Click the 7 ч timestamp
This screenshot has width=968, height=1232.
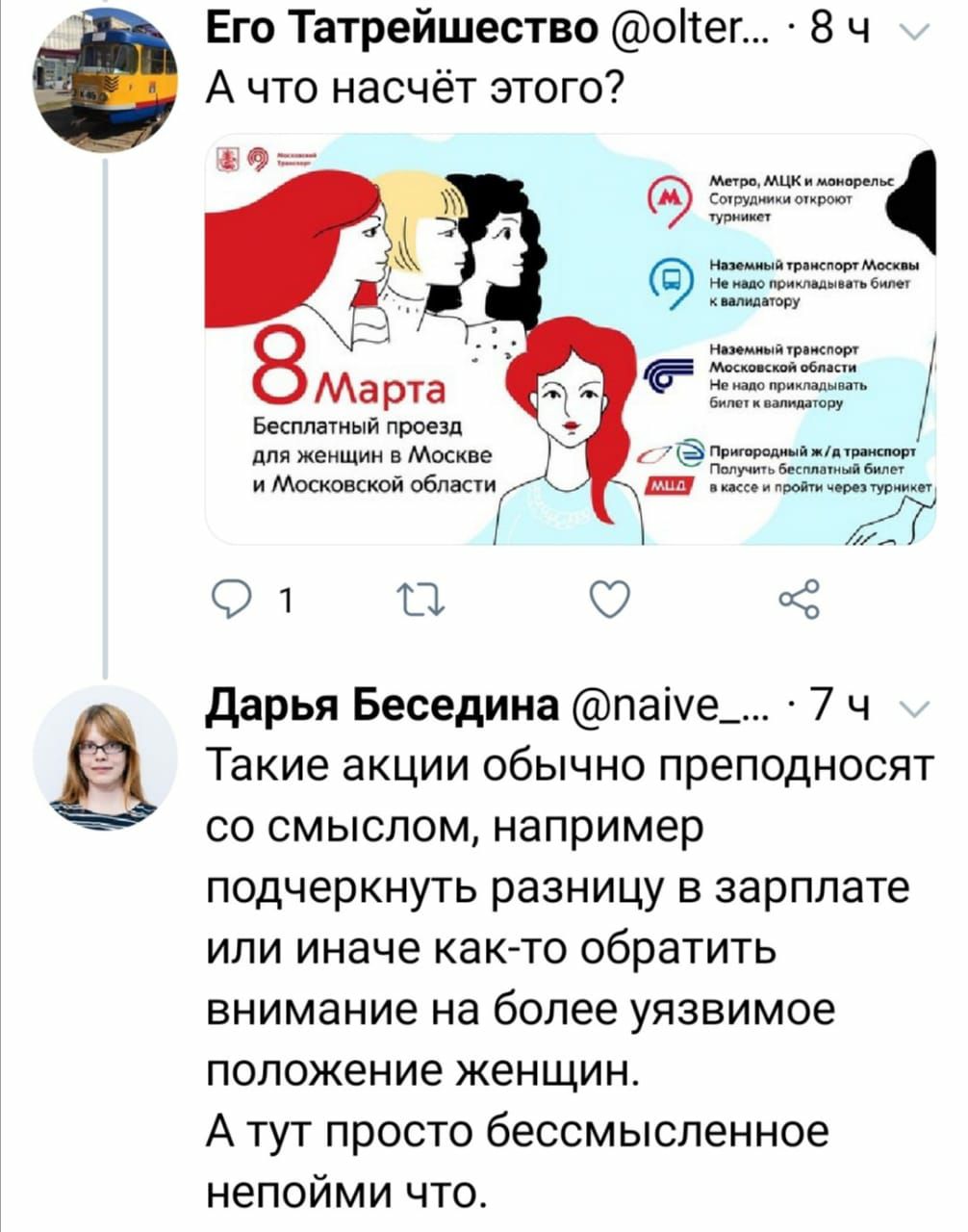(x=840, y=710)
